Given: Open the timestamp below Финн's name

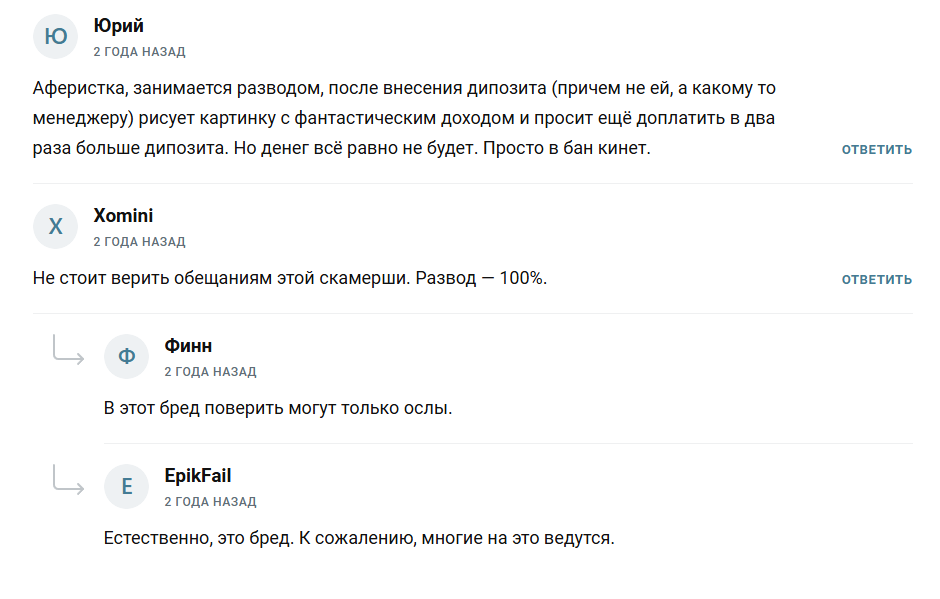Looking at the screenshot, I should click(x=210, y=371).
